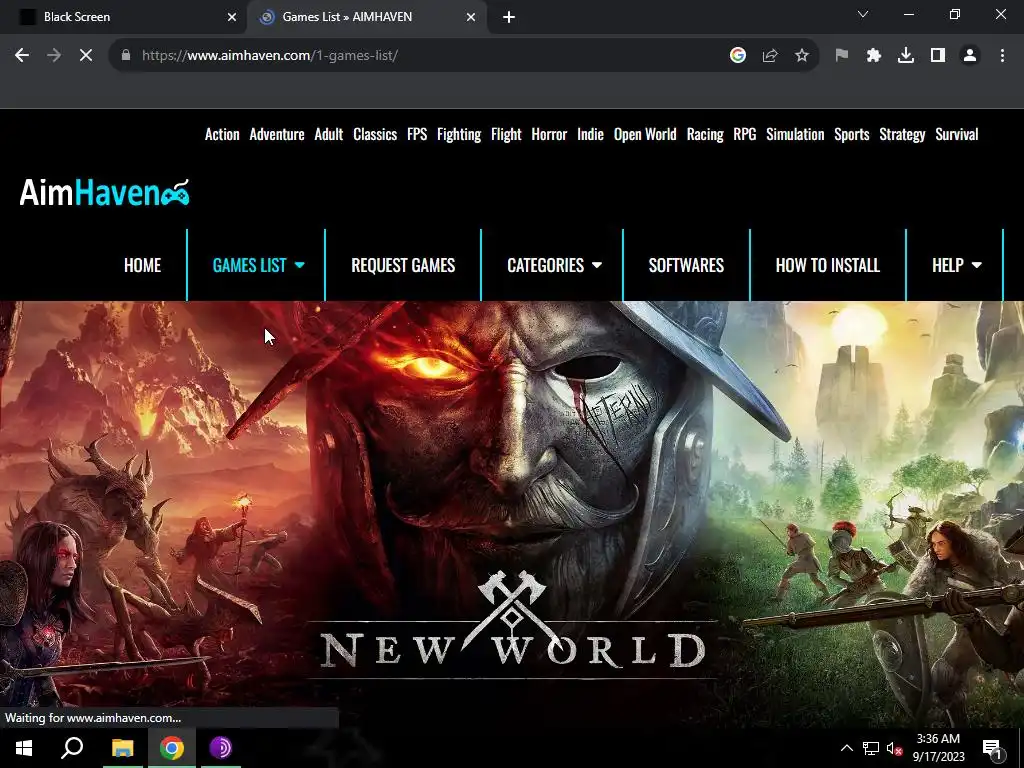
Task: Open the HELP menu item
Action: [x=948, y=265]
